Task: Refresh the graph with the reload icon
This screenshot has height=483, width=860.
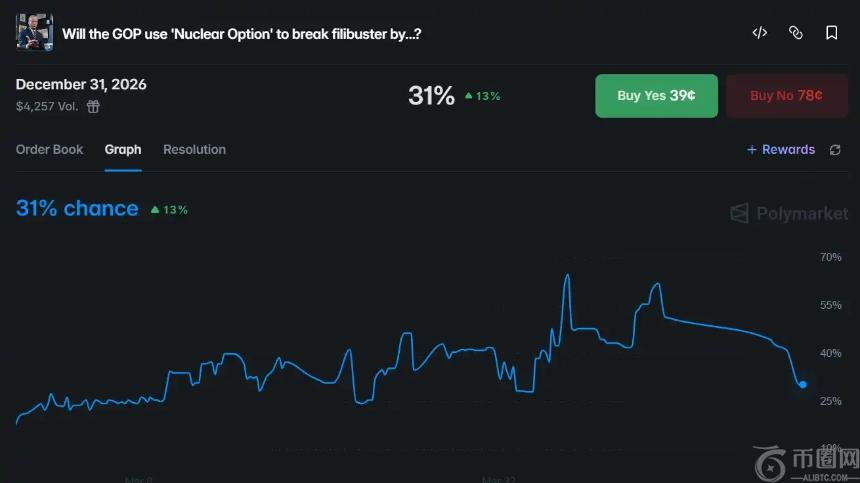Action: pyautogui.click(x=835, y=150)
